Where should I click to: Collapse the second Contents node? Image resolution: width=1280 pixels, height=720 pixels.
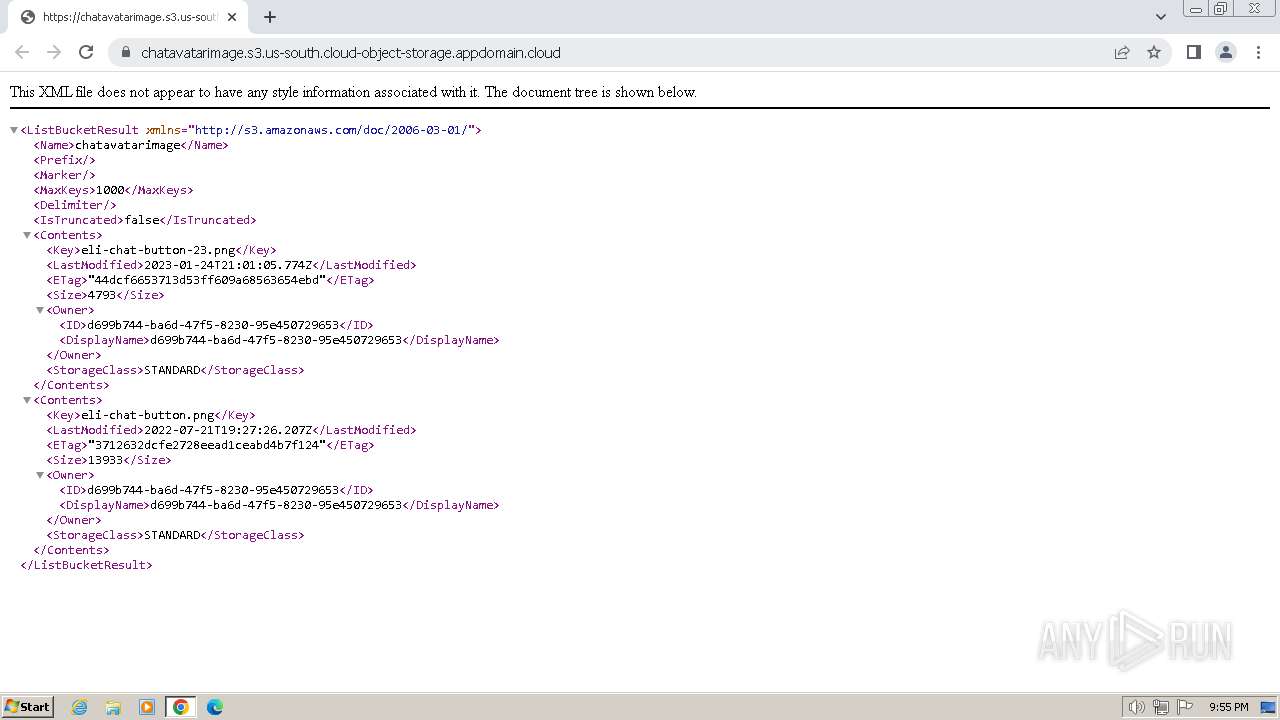pyautogui.click(x=27, y=400)
